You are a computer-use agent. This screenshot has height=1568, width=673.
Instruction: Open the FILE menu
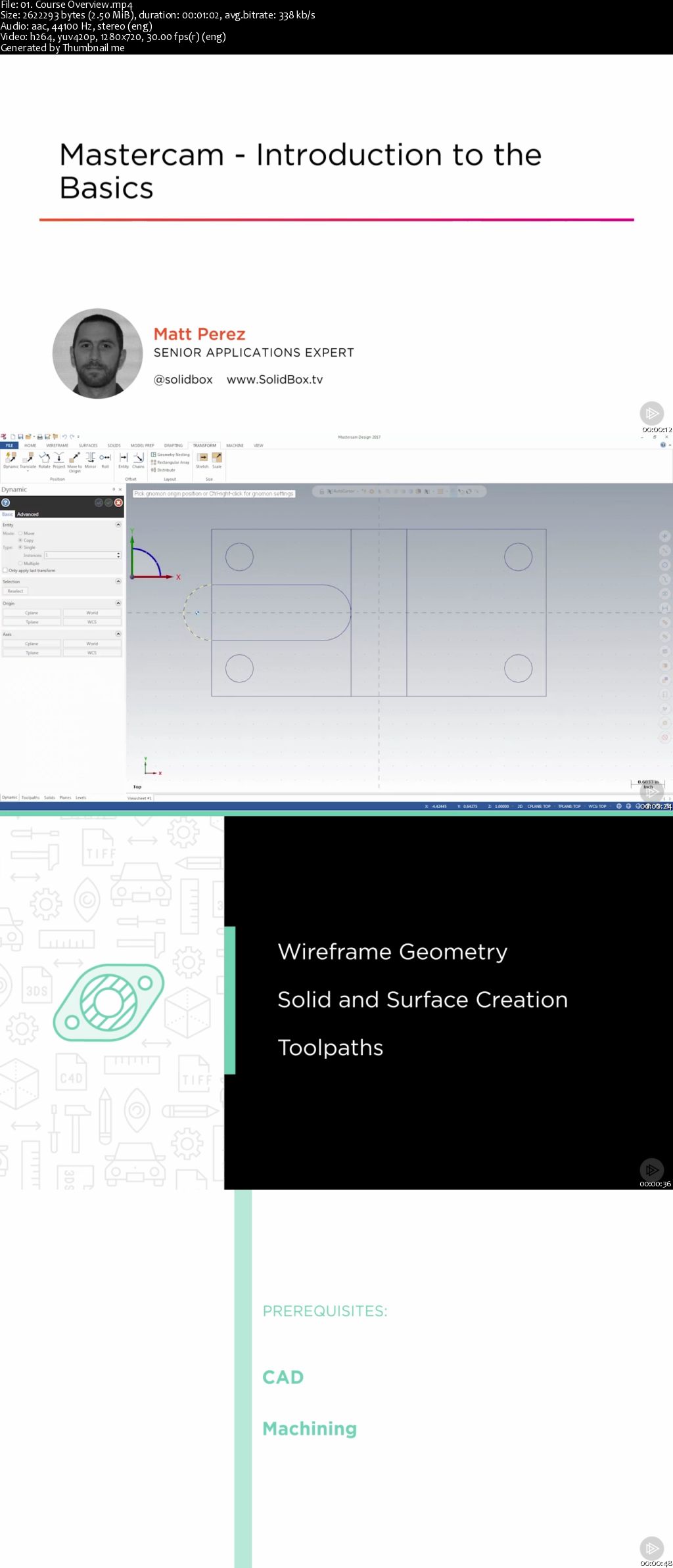pos(9,445)
